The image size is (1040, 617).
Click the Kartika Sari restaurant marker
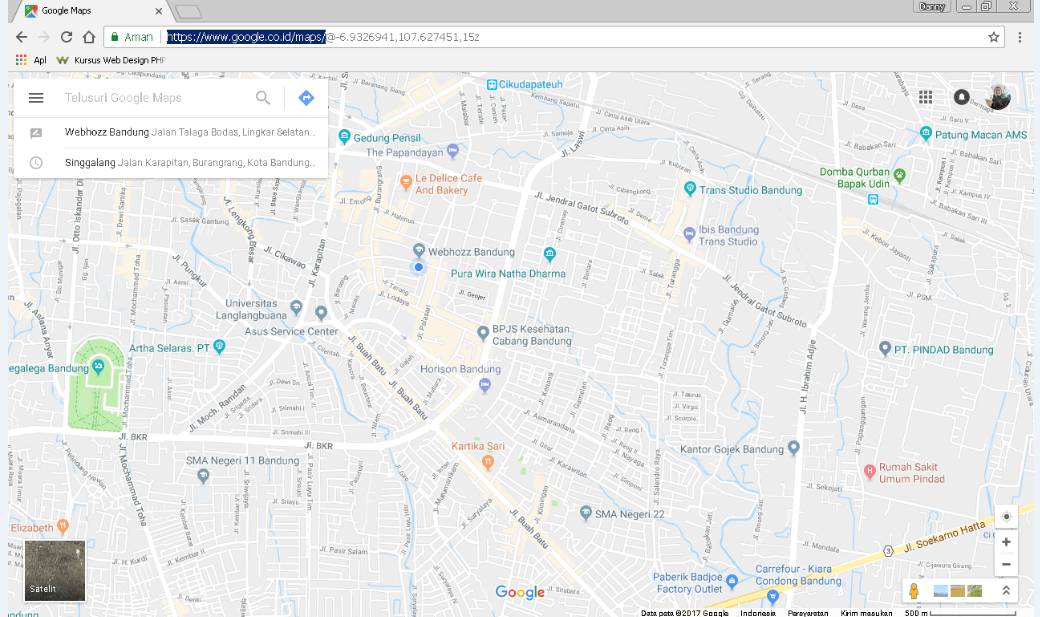[488, 462]
